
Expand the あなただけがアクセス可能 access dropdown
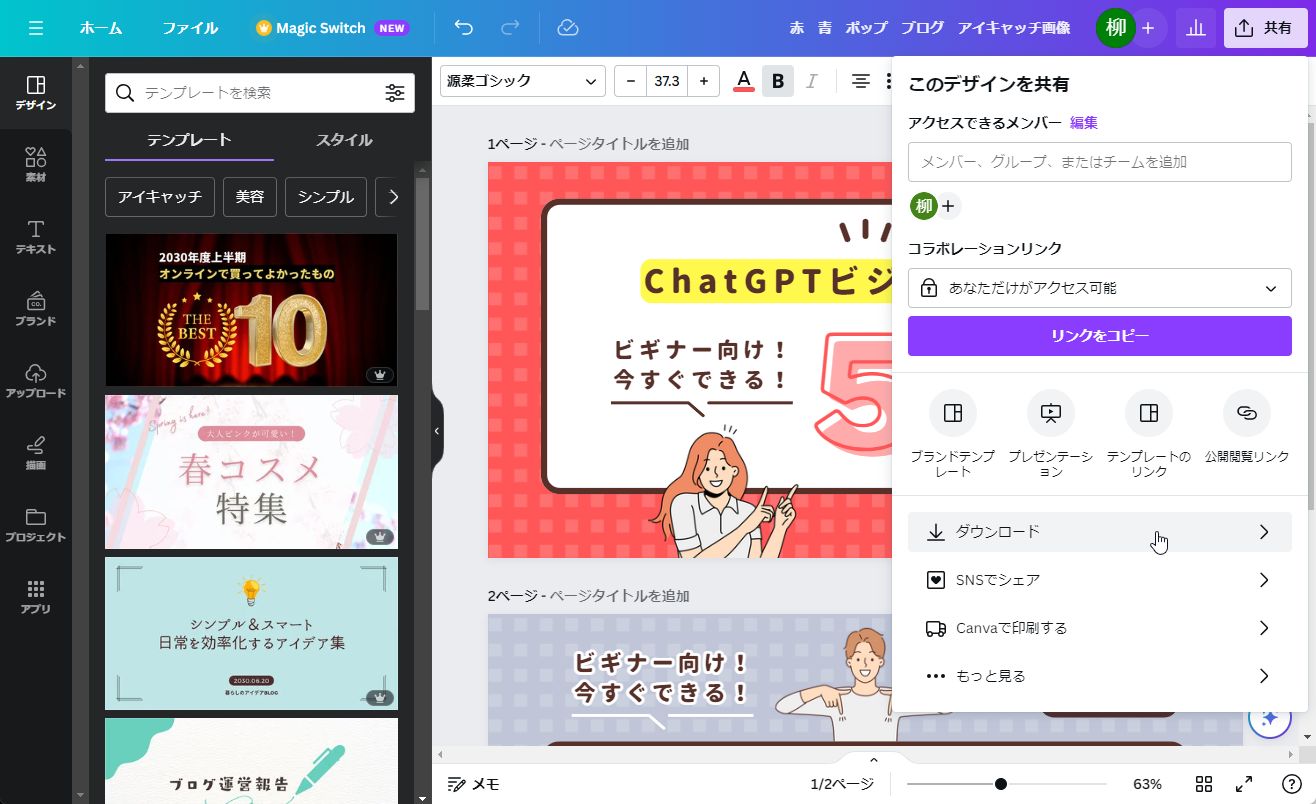pyautogui.click(x=1099, y=288)
